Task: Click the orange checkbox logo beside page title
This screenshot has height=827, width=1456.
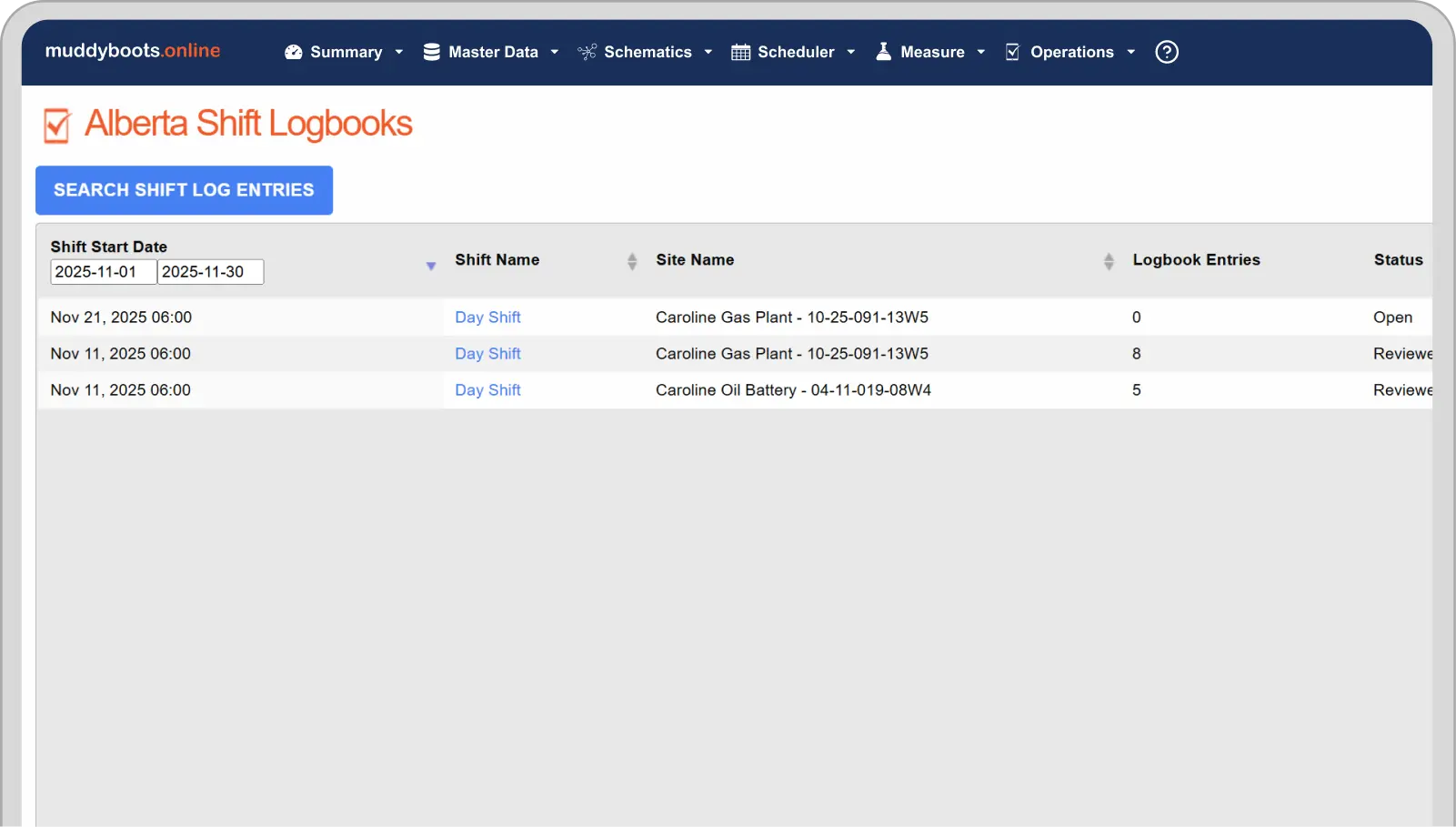Action: 56,126
